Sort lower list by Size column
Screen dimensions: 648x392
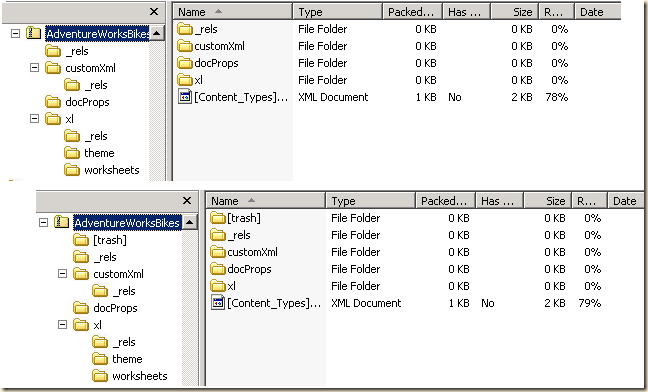coord(548,201)
